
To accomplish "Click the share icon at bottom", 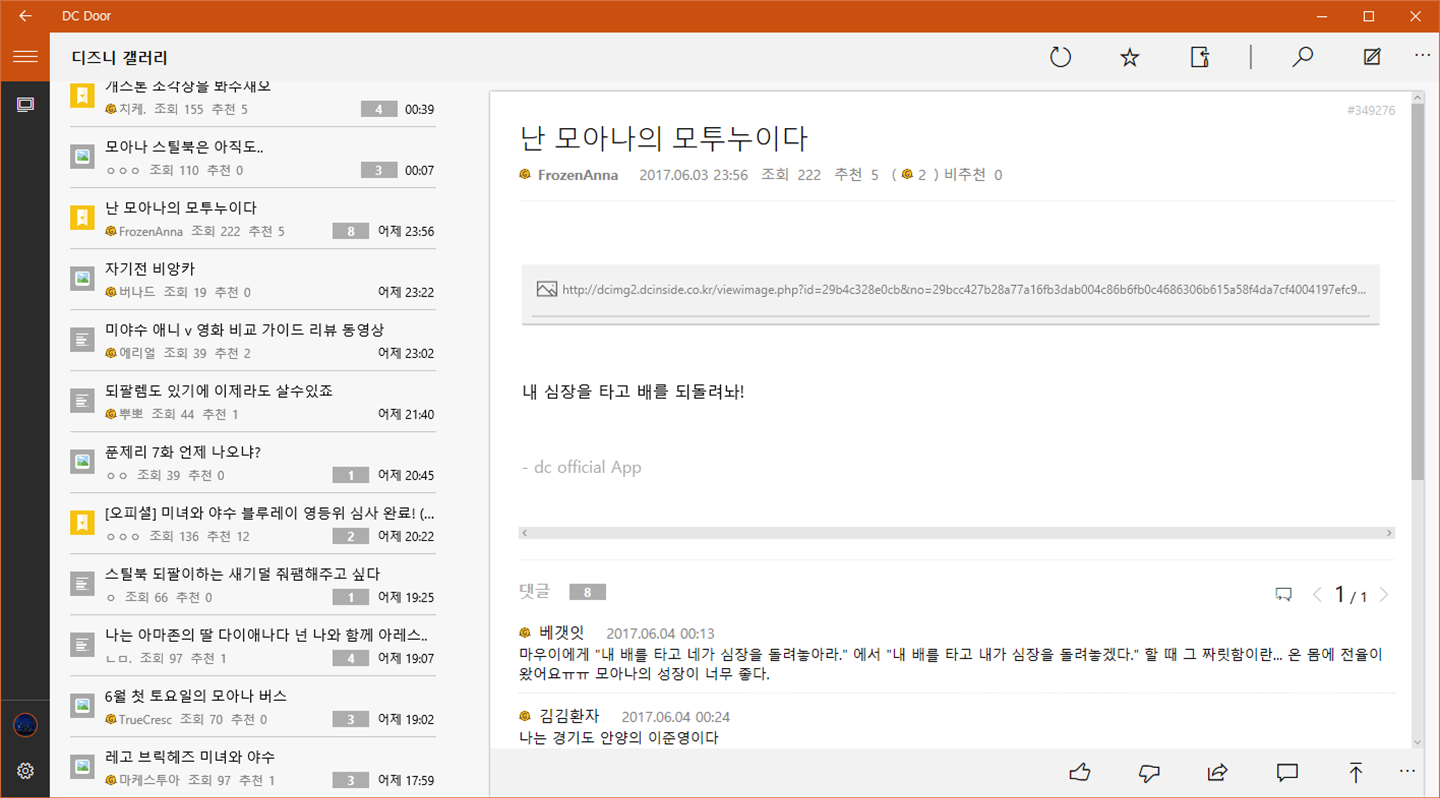I will point(1217,772).
